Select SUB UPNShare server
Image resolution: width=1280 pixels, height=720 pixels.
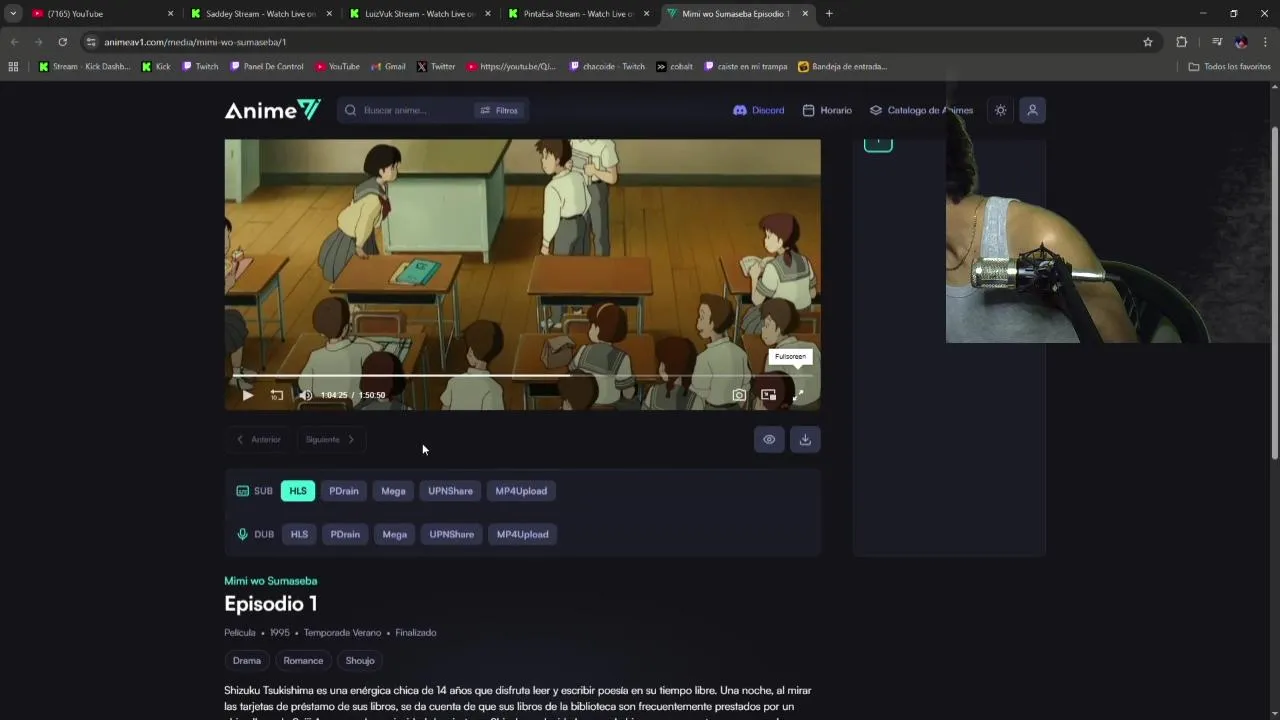[450, 491]
